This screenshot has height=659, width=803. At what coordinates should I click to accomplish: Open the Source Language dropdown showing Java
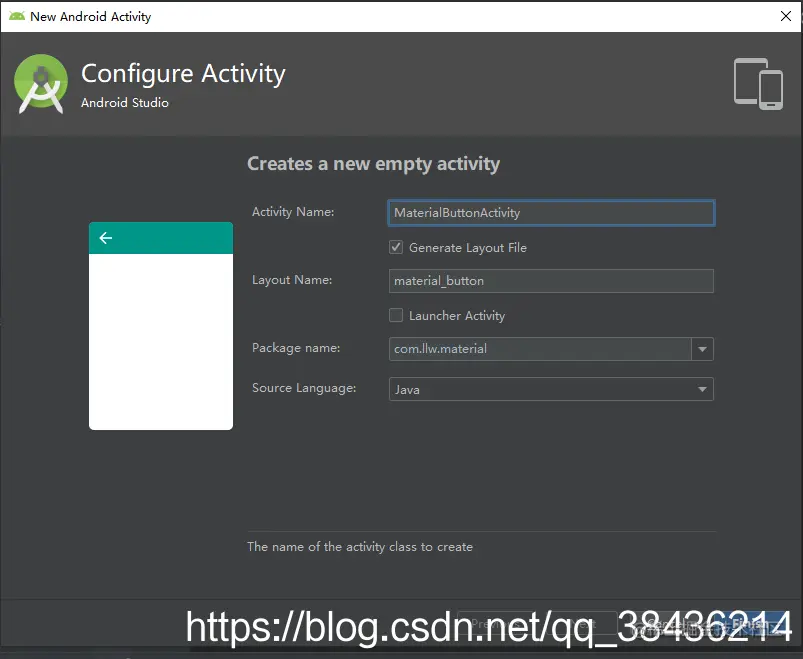pyautogui.click(x=551, y=389)
